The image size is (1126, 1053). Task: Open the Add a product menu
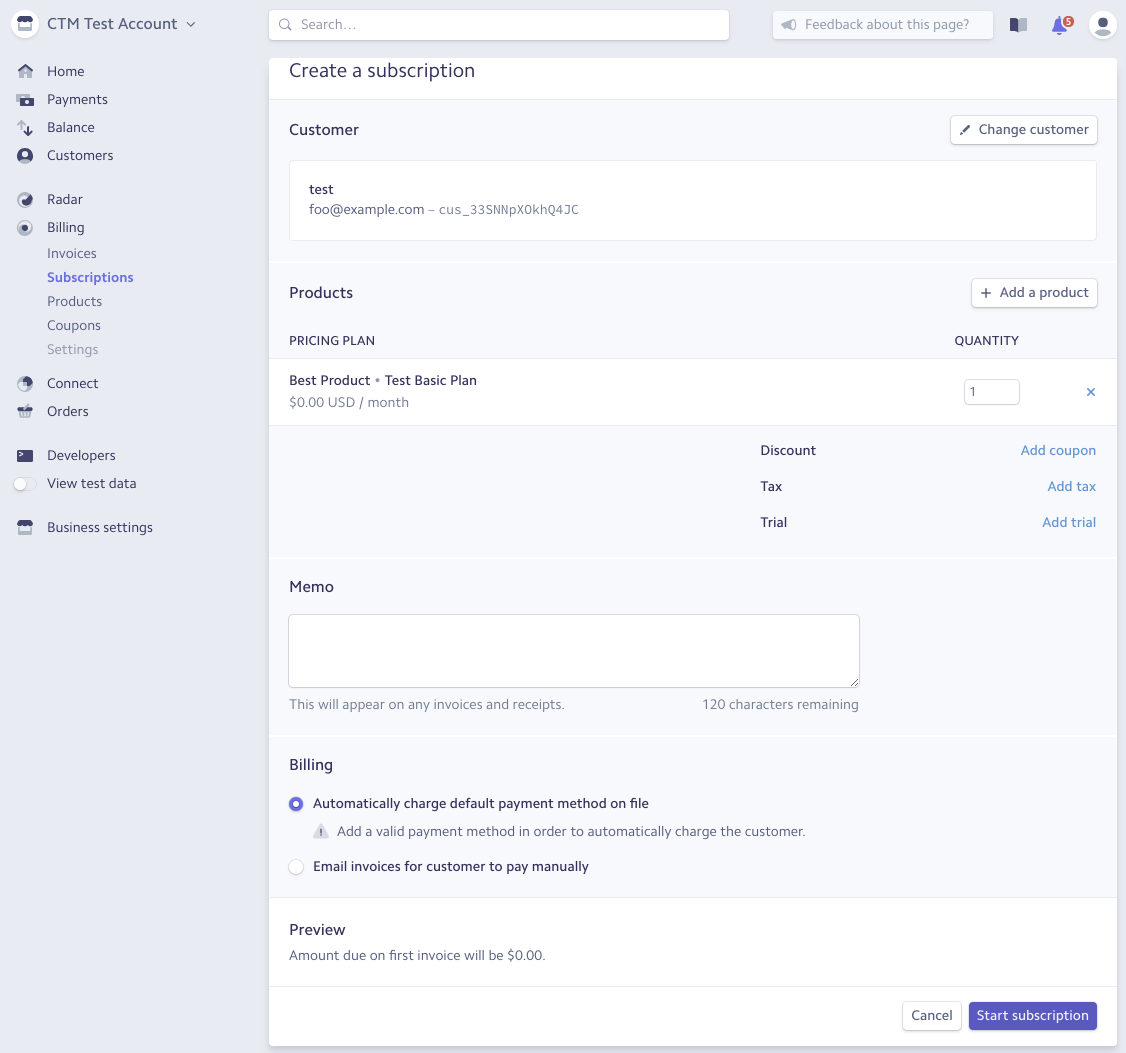1034,293
